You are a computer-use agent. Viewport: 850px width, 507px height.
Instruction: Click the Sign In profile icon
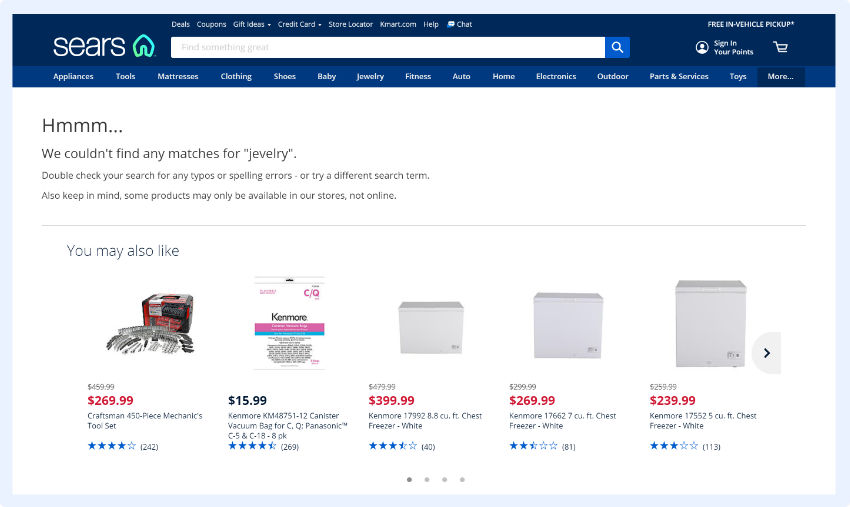[702, 47]
